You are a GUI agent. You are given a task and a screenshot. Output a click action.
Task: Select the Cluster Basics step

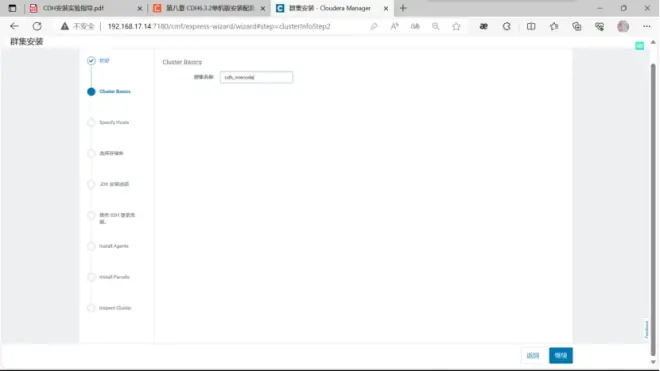115,91
